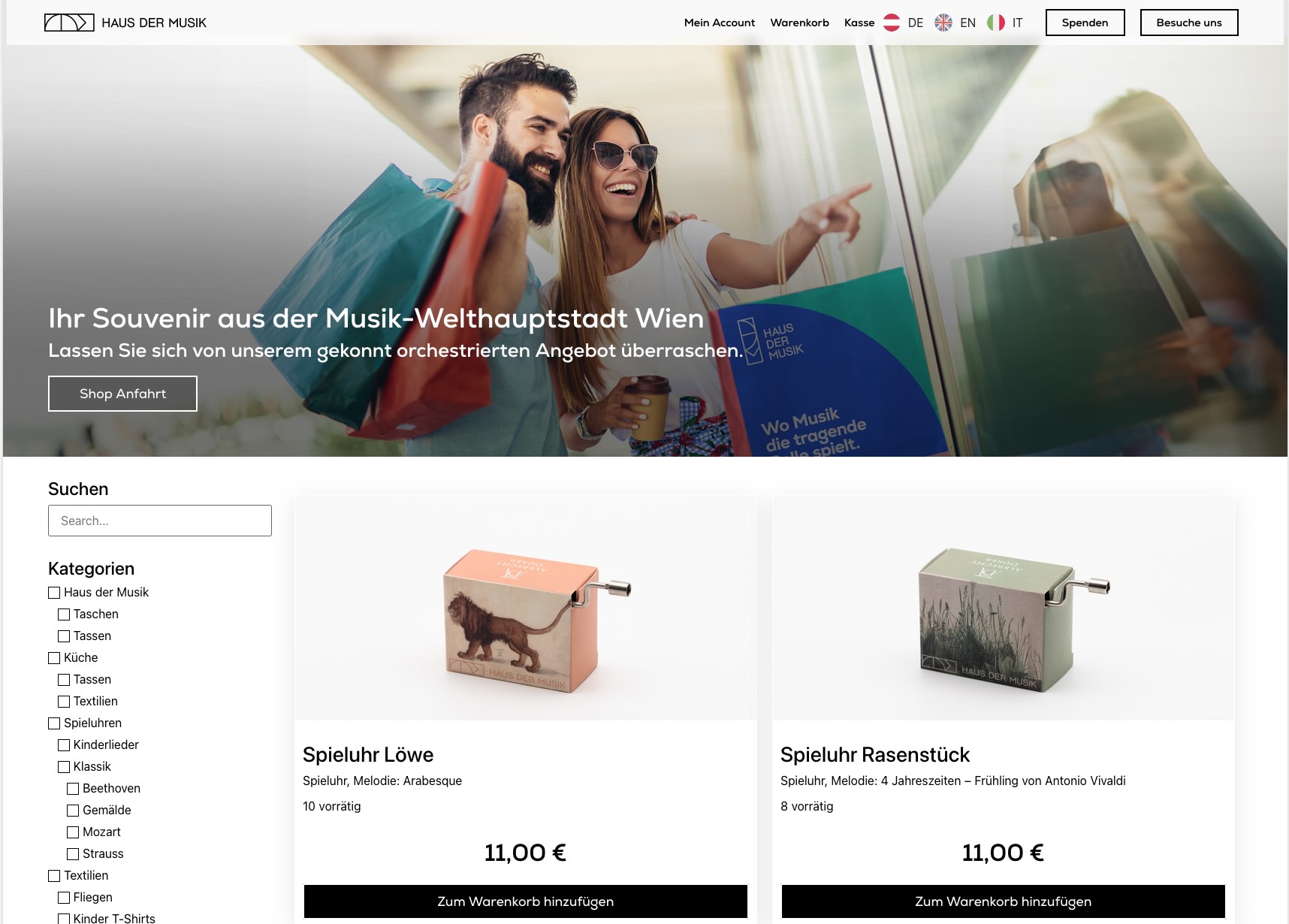
Task: Click the Haus der Musik logo icon
Action: [x=69, y=23]
